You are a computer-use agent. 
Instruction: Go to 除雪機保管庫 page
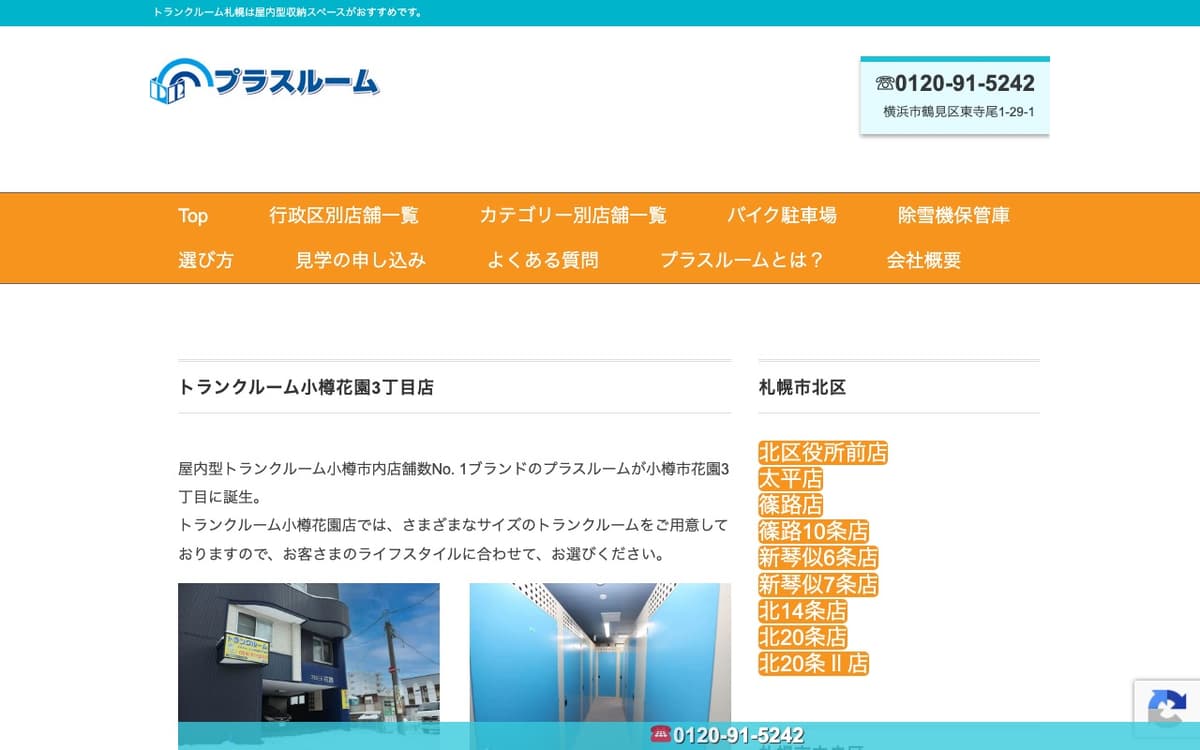click(954, 215)
